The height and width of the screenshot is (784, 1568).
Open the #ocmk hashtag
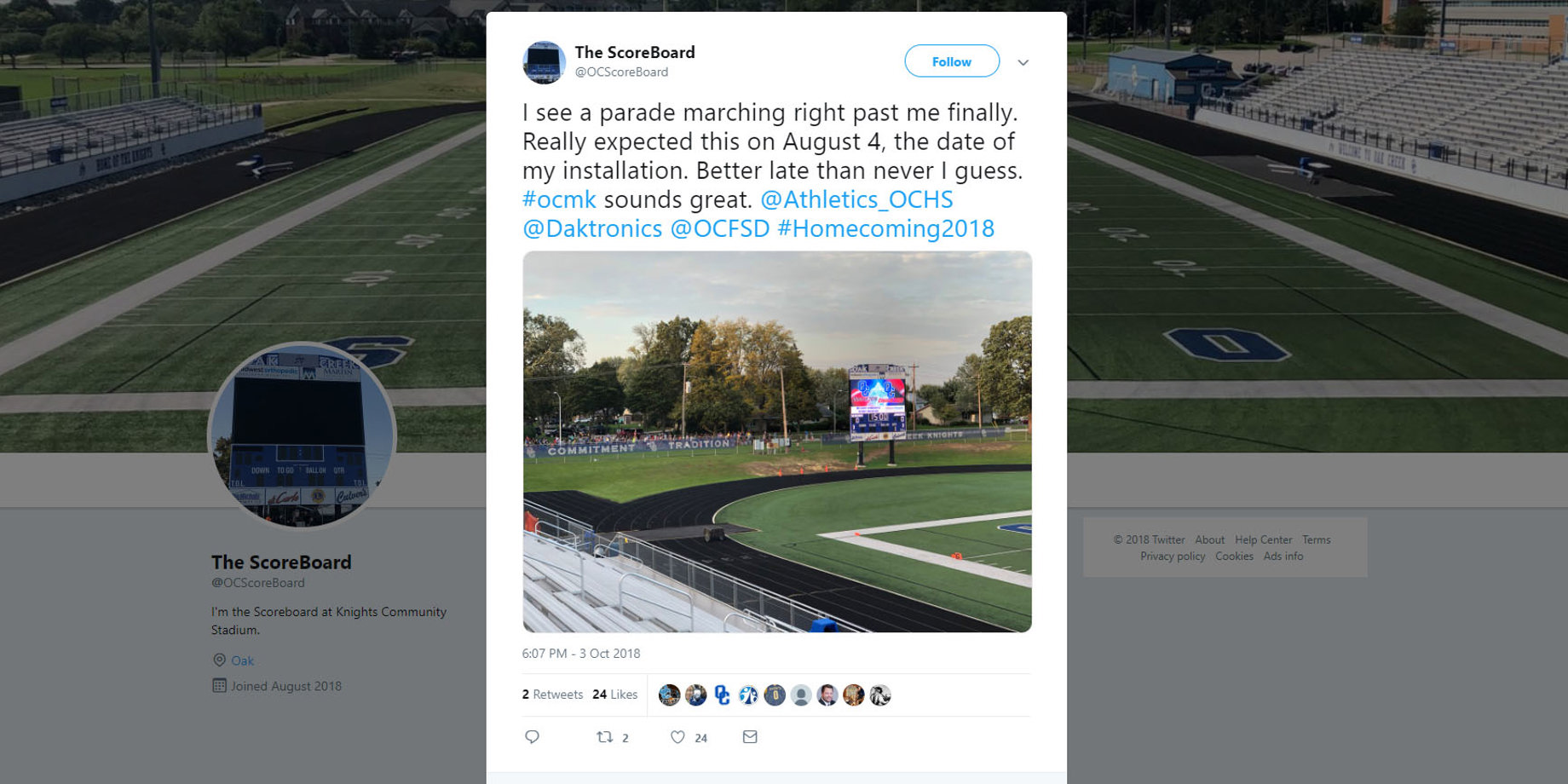pos(559,199)
